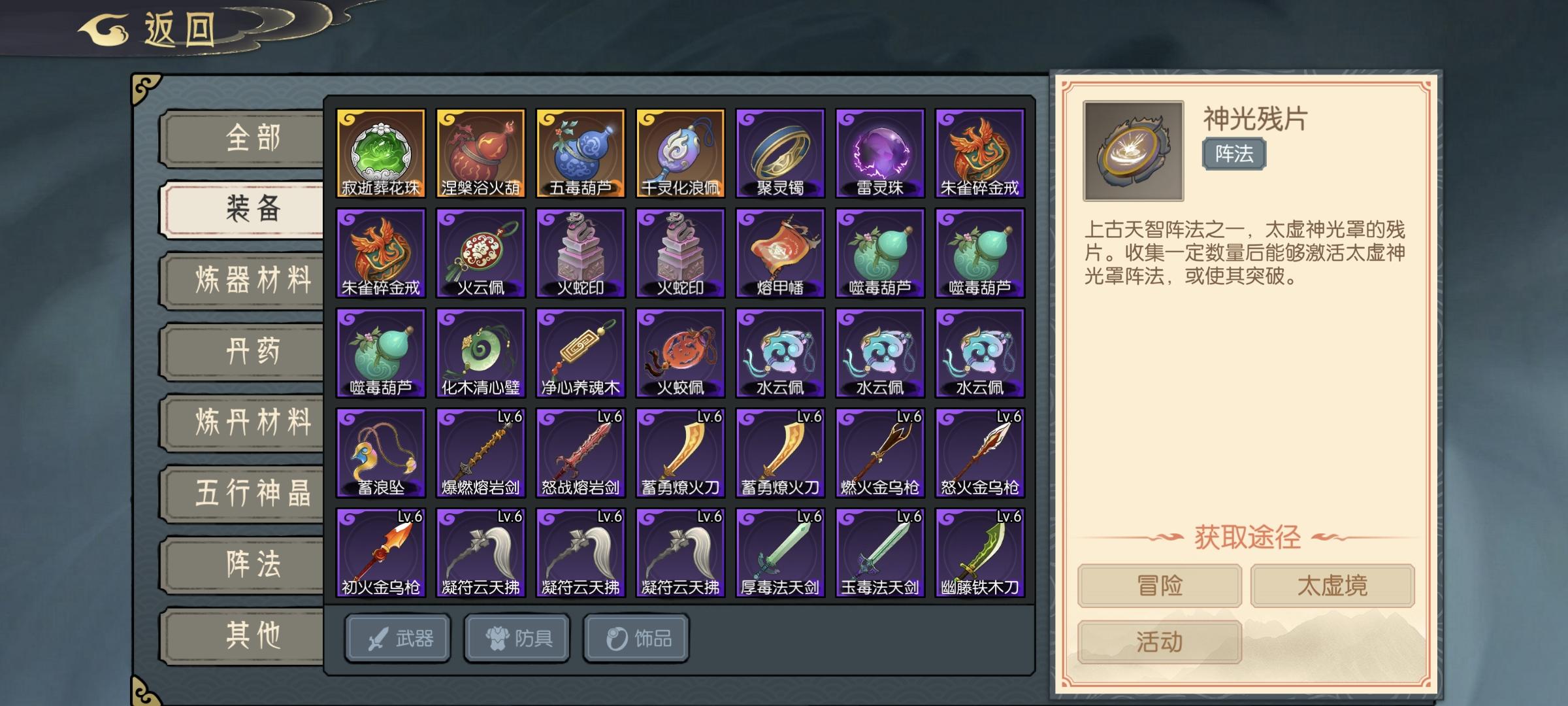Open the 炼器材料 category tab
1568x706 pixels.
pos(243,280)
